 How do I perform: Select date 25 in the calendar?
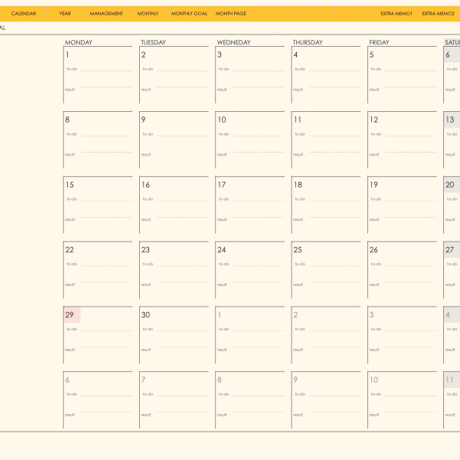(298, 250)
